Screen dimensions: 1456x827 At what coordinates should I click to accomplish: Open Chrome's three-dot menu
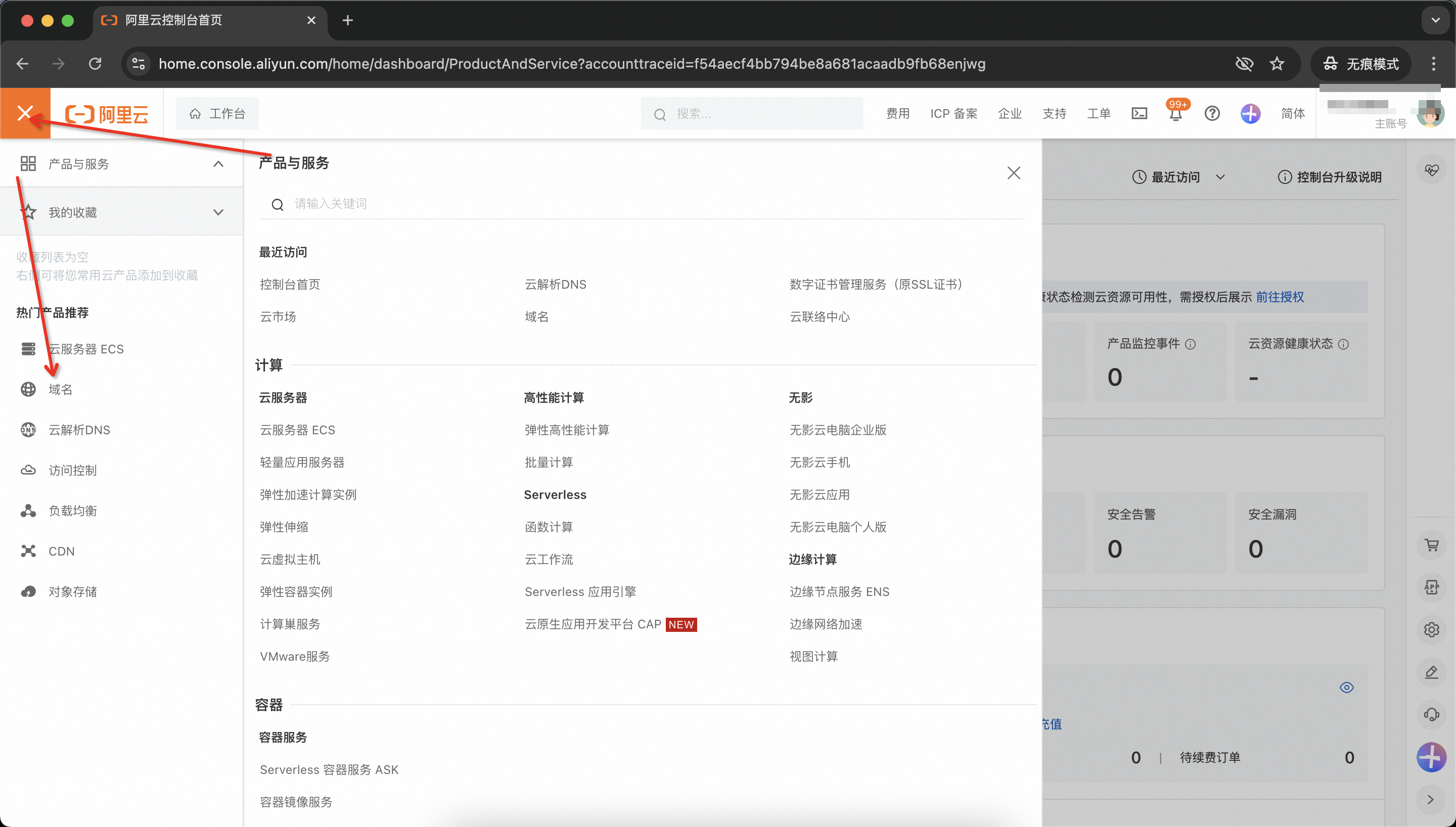point(1433,64)
